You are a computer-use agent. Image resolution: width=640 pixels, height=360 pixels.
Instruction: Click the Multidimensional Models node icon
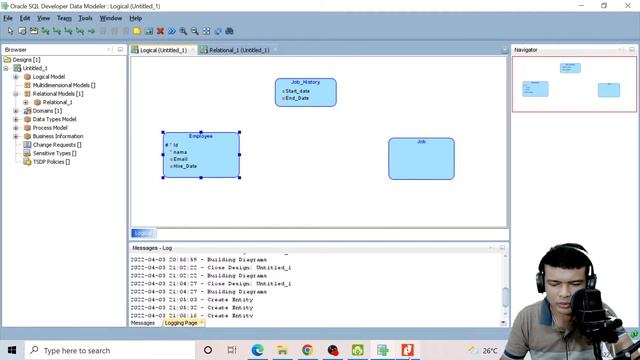click(27, 85)
